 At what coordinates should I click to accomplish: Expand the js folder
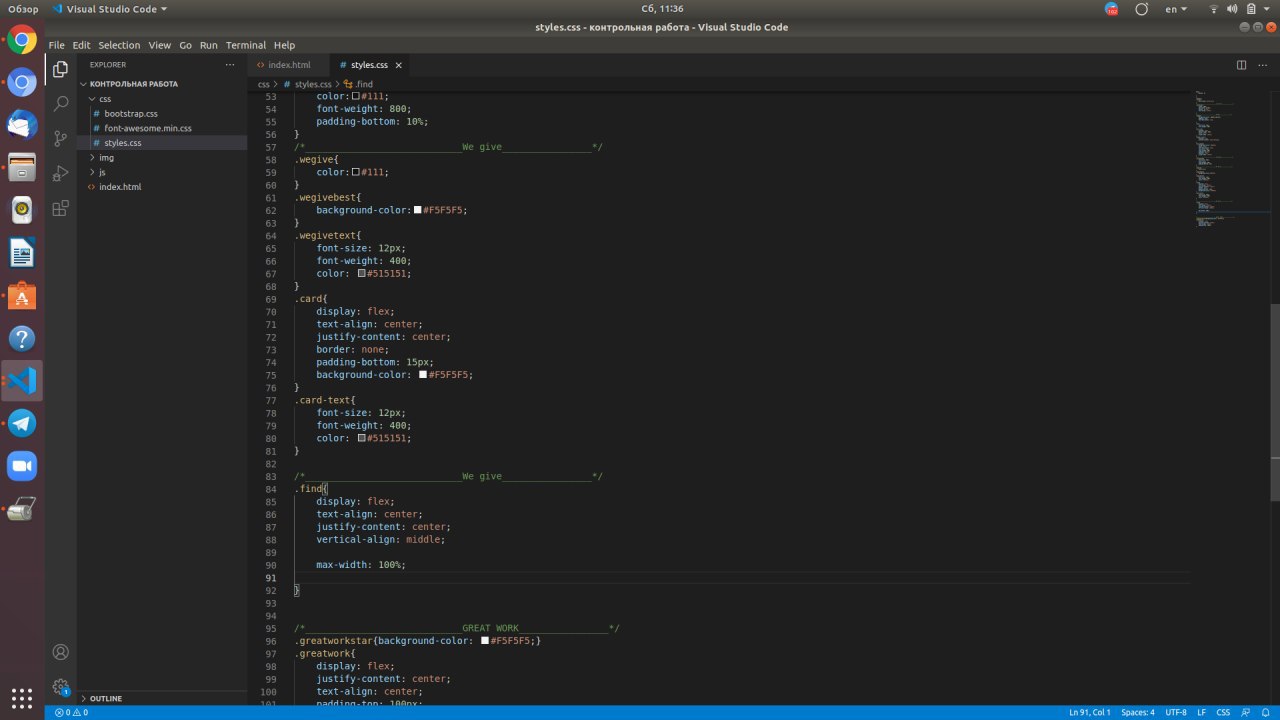coord(102,172)
